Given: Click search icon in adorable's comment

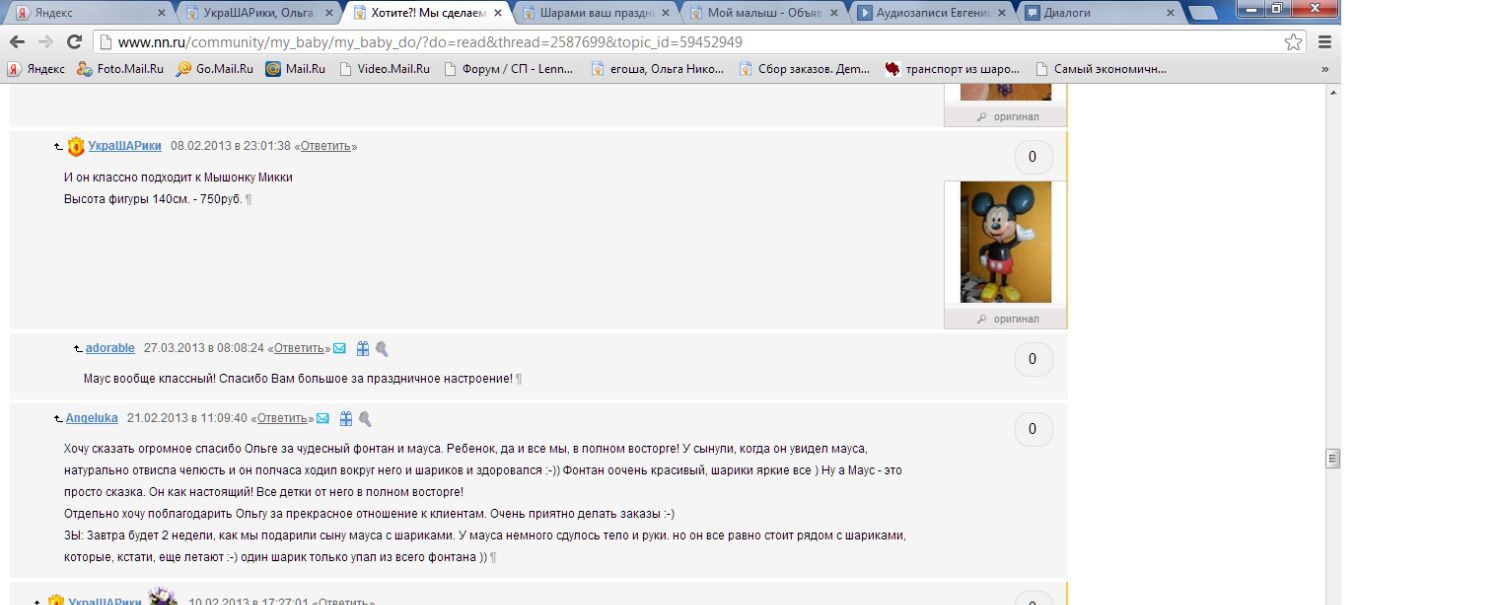Looking at the screenshot, I should point(381,348).
